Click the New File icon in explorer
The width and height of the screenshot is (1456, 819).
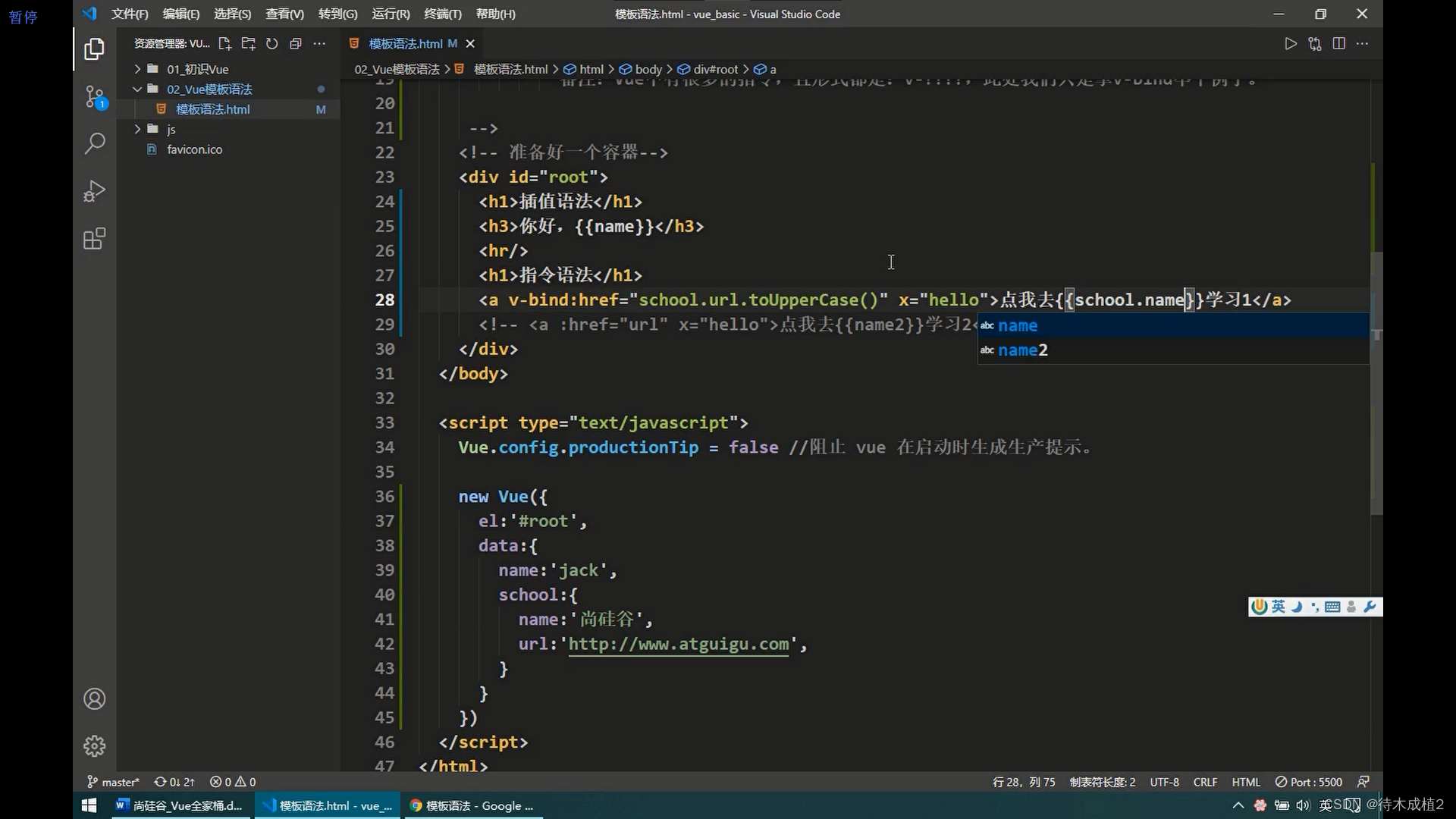tap(224, 44)
